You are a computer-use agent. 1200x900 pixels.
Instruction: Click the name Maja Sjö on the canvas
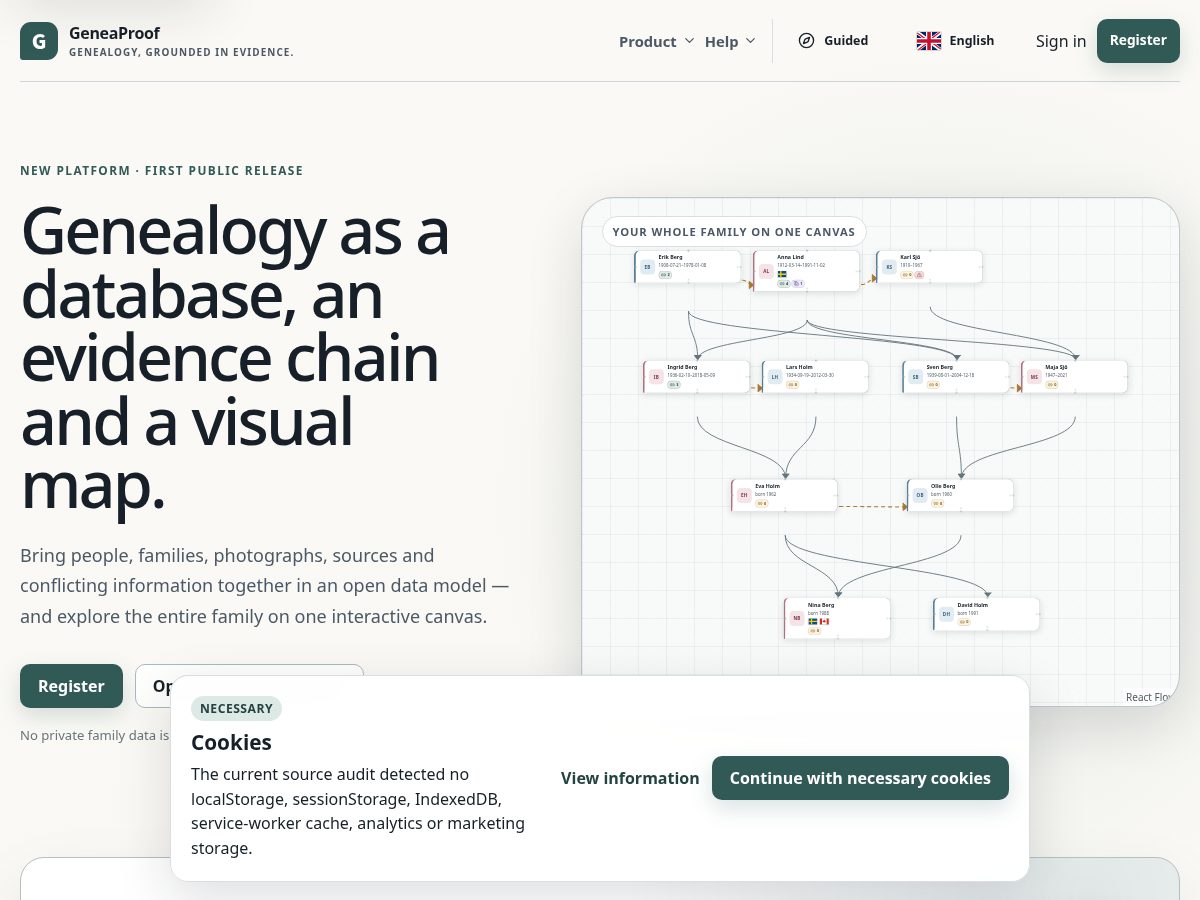pyautogui.click(x=1057, y=367)
